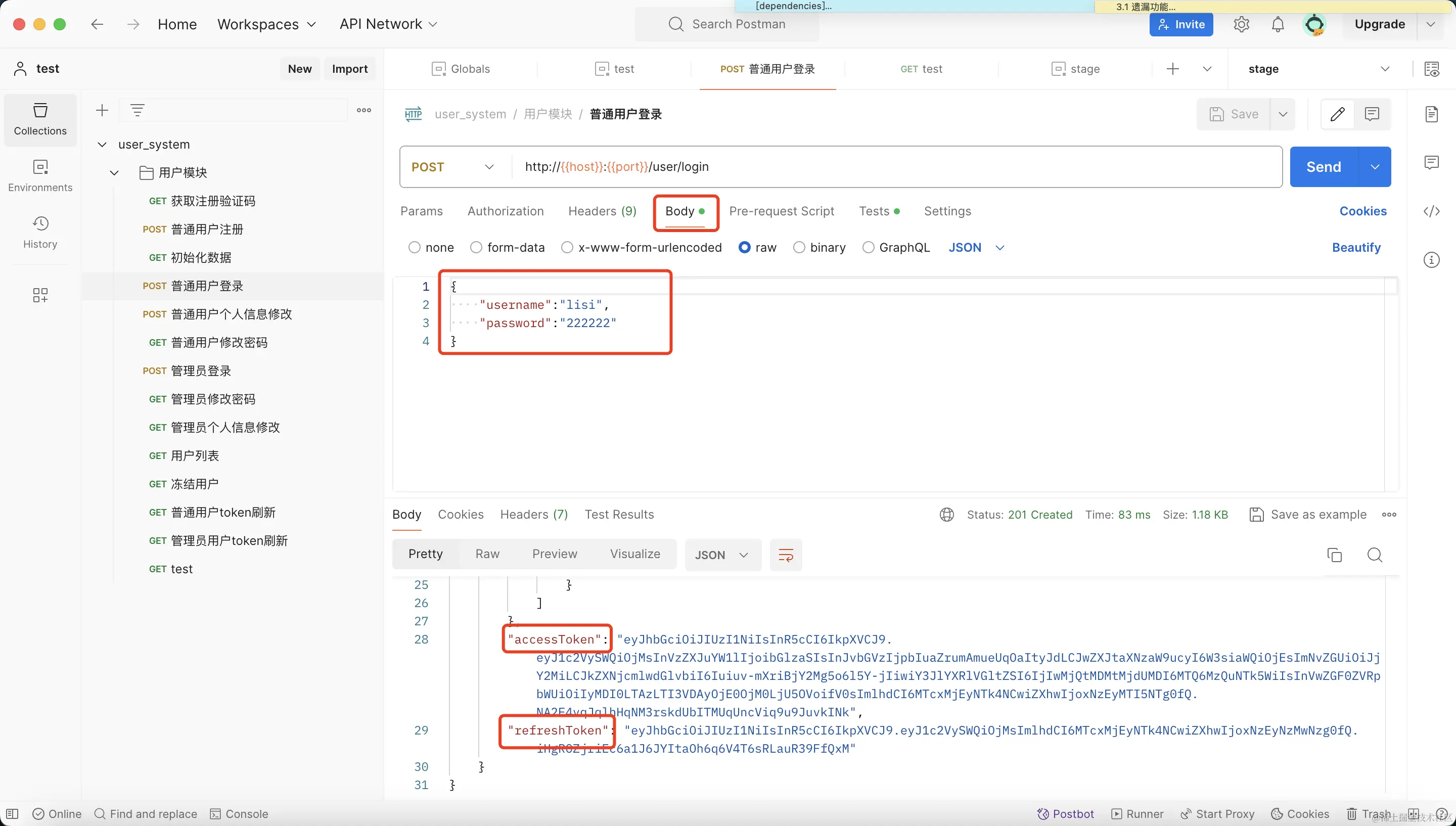
Task: Select the form-data body option
Action: [x=476, y=247]
